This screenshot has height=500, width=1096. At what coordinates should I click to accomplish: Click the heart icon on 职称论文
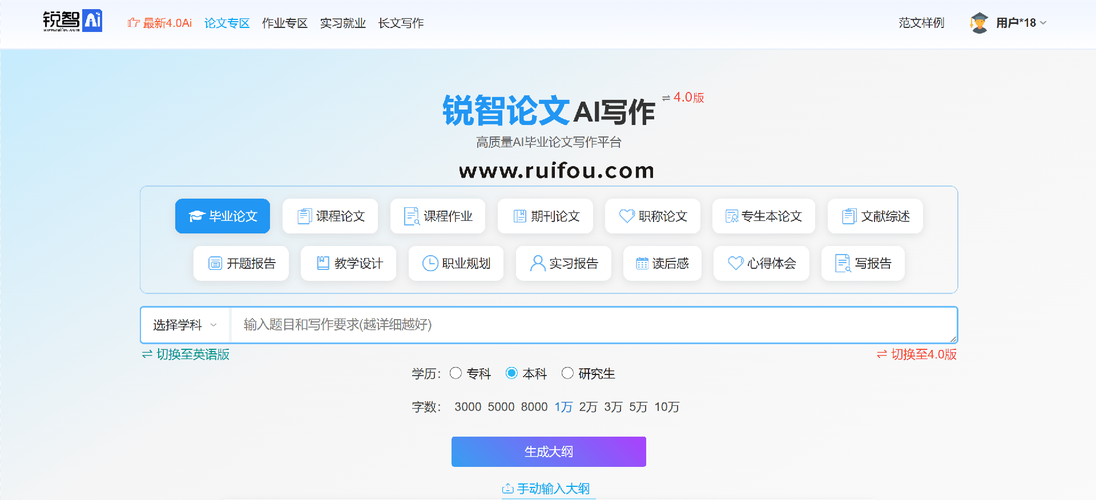point(627,216)
